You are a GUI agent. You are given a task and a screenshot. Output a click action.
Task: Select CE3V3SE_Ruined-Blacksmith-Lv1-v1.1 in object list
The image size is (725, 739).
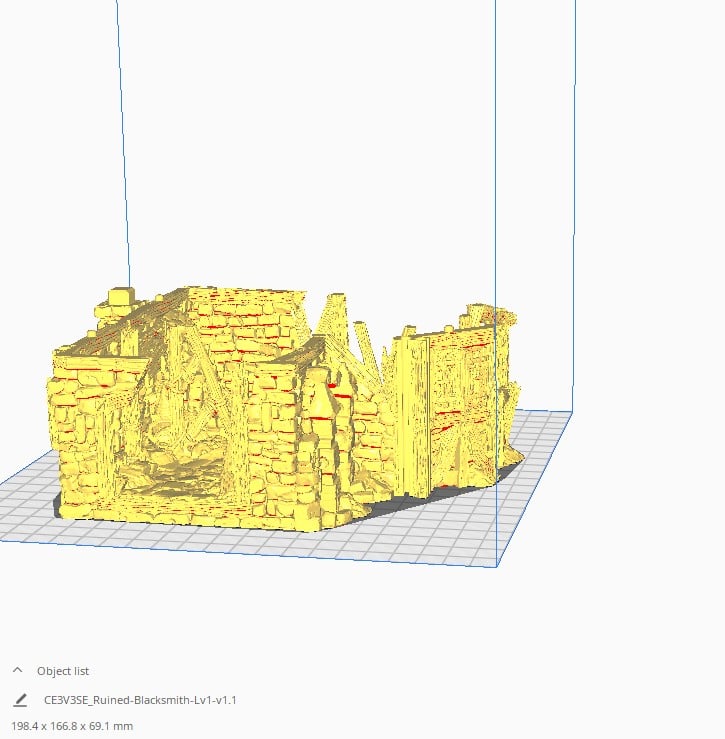[140, 700]
